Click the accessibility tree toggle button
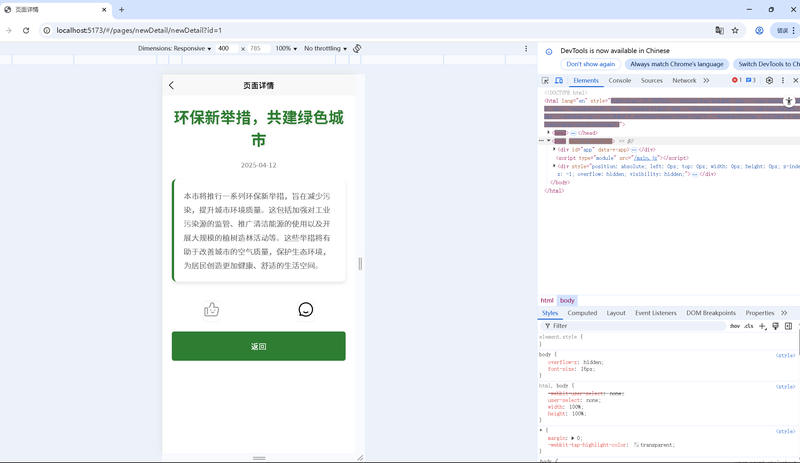 [x=789, y=101]
